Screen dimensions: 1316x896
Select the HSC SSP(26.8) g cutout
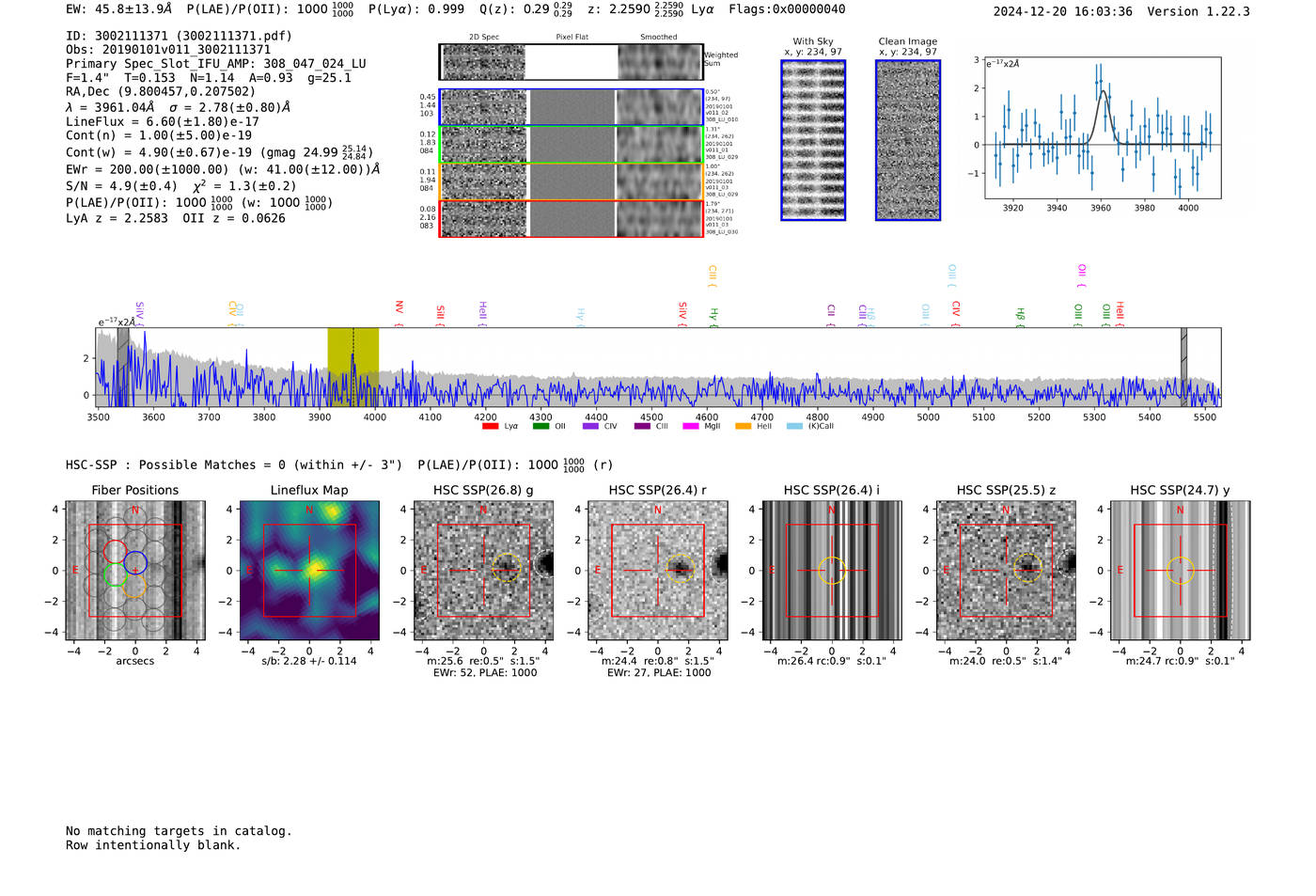483,571
